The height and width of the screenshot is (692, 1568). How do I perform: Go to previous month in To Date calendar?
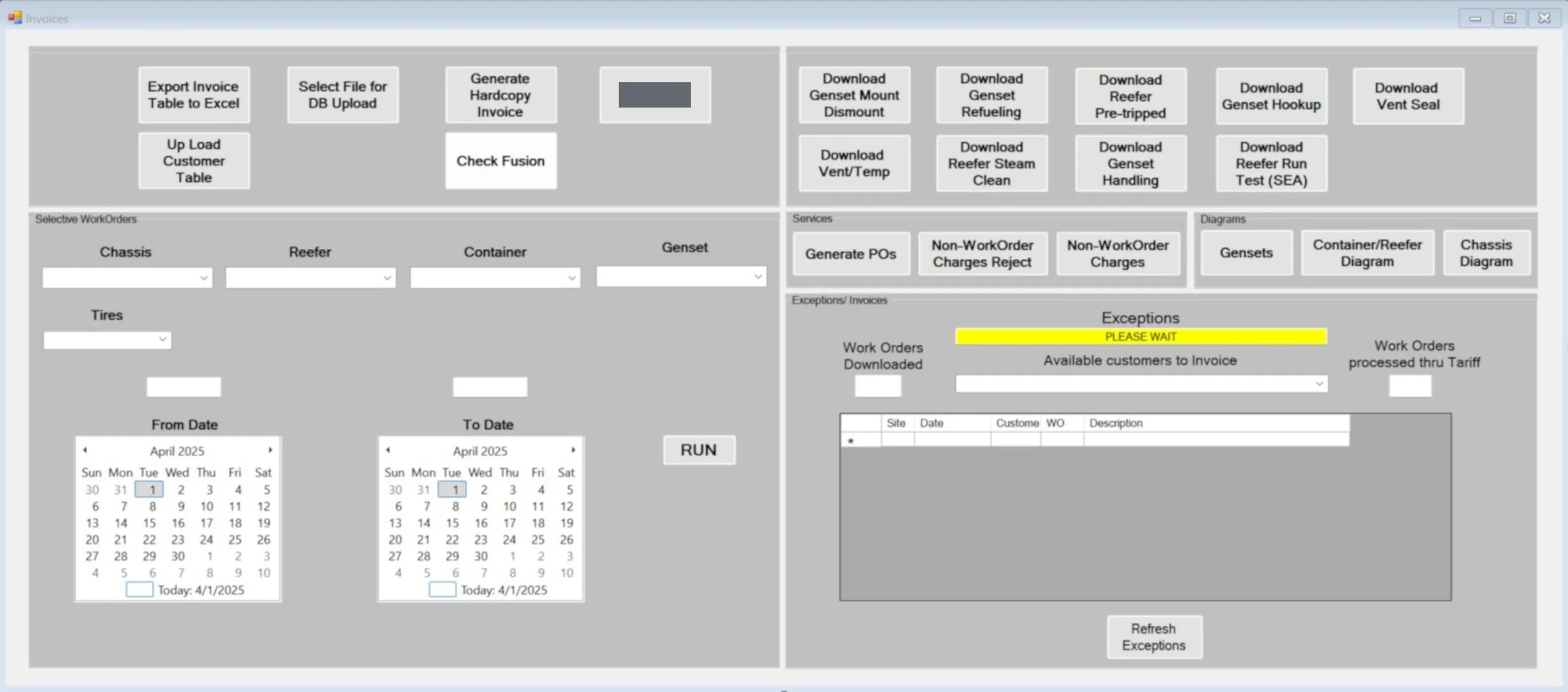(388, 450)
